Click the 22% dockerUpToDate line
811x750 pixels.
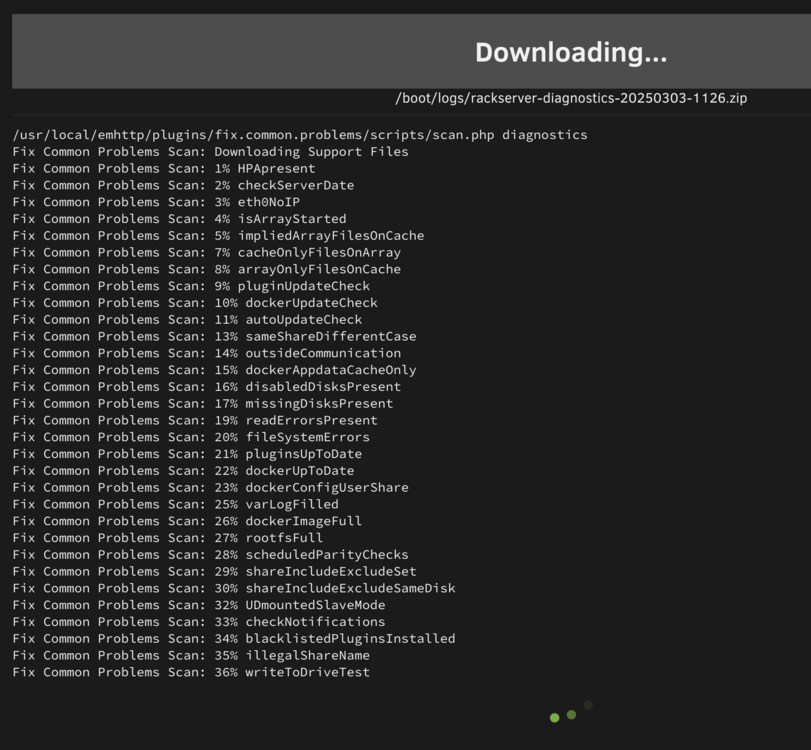click(184, 471)
